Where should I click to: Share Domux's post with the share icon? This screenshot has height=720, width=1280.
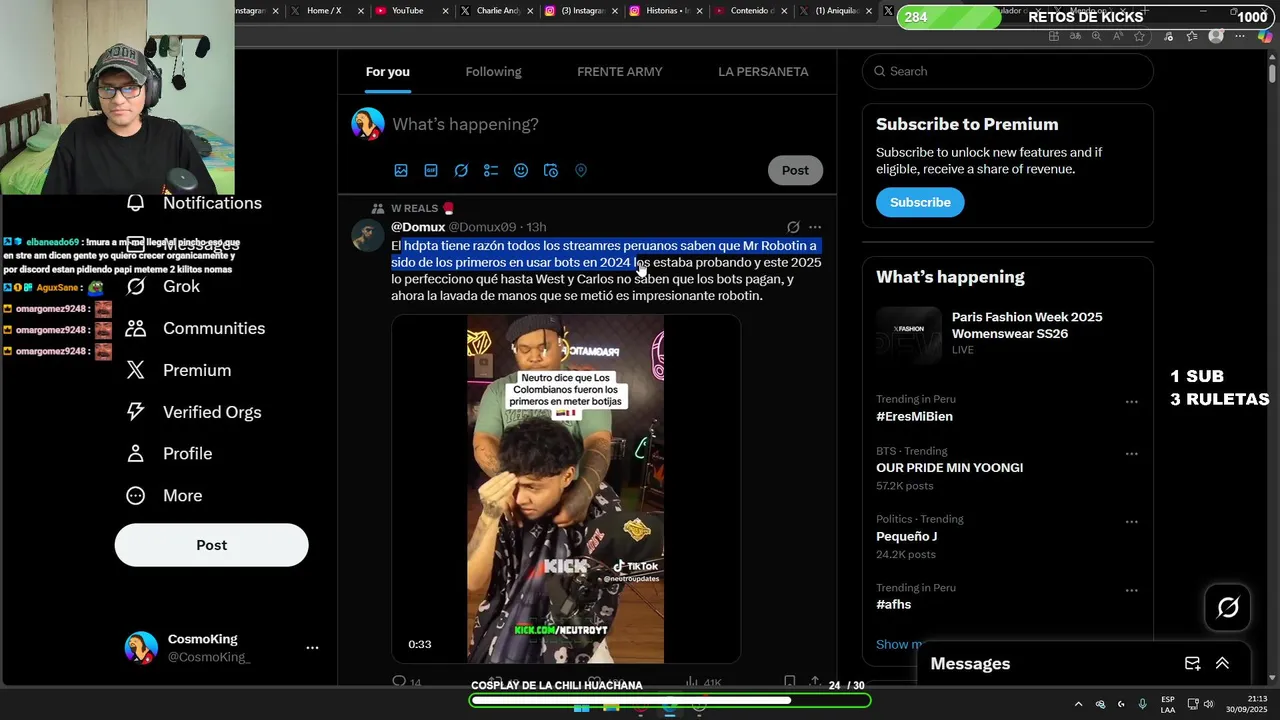[815, 682]
